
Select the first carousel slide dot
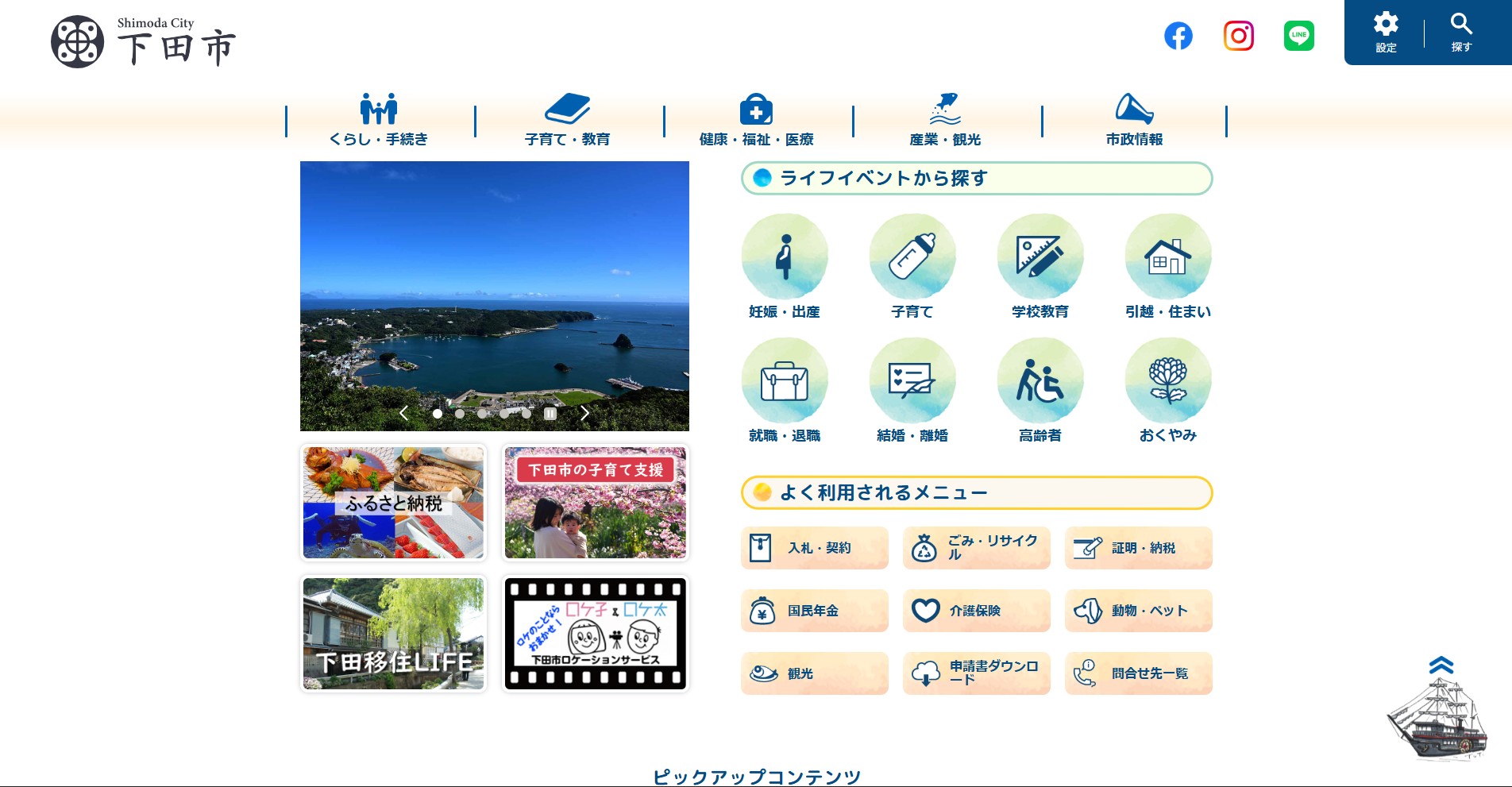tap(438, 413)
